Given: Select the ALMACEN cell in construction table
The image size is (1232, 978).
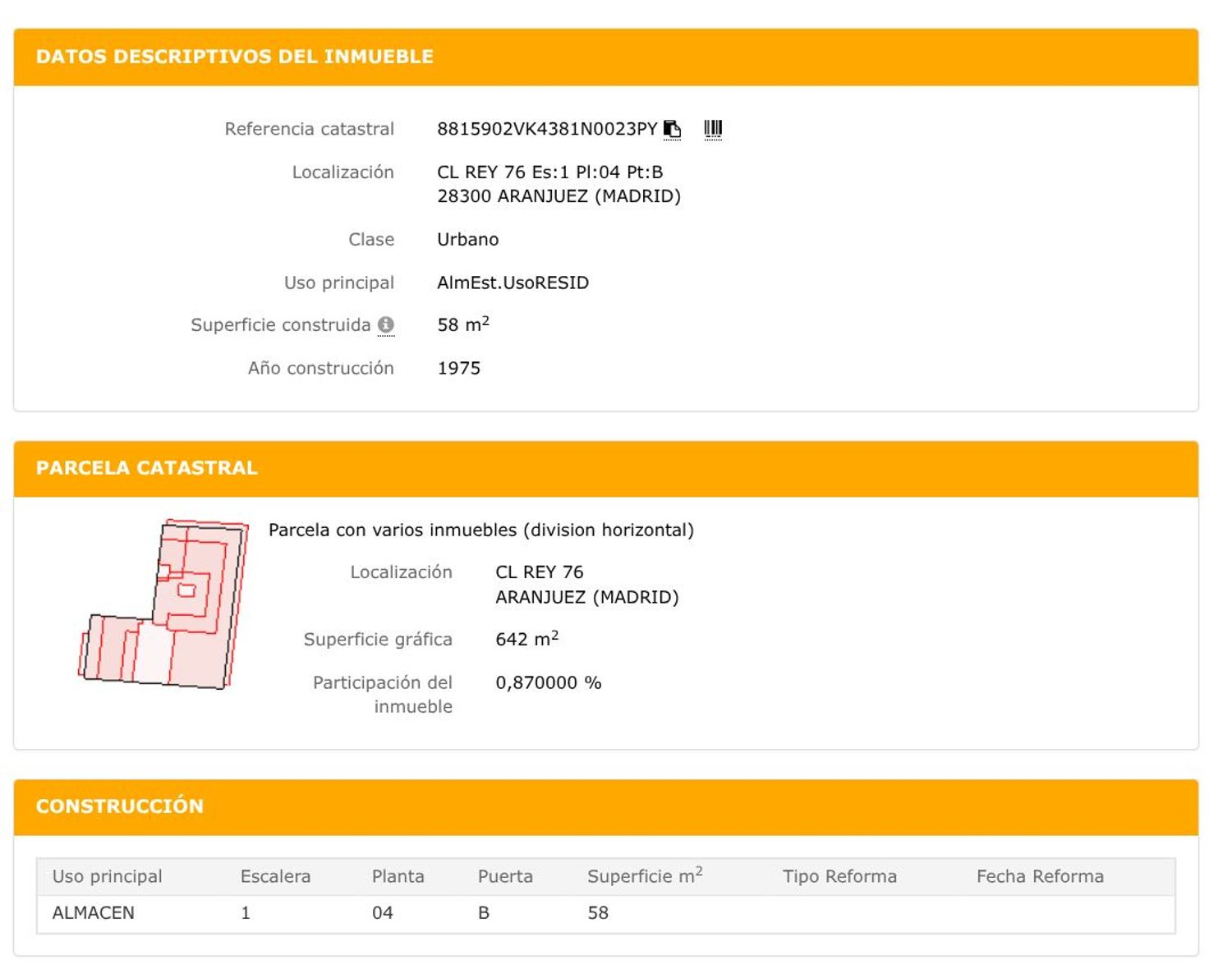Looking at the screenshot, I should click(93, 913).
